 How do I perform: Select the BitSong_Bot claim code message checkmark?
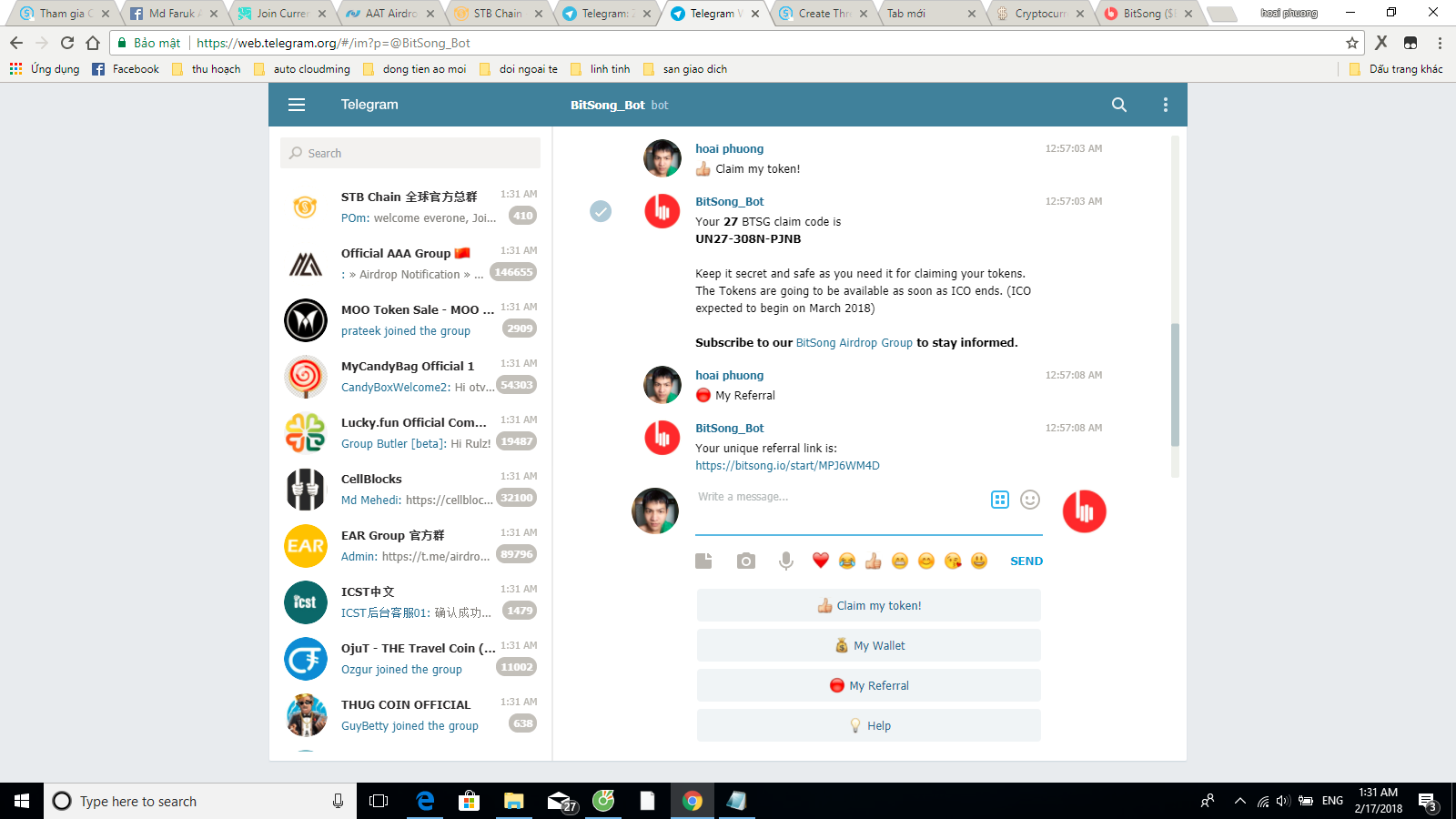click(x=601, y=211)
